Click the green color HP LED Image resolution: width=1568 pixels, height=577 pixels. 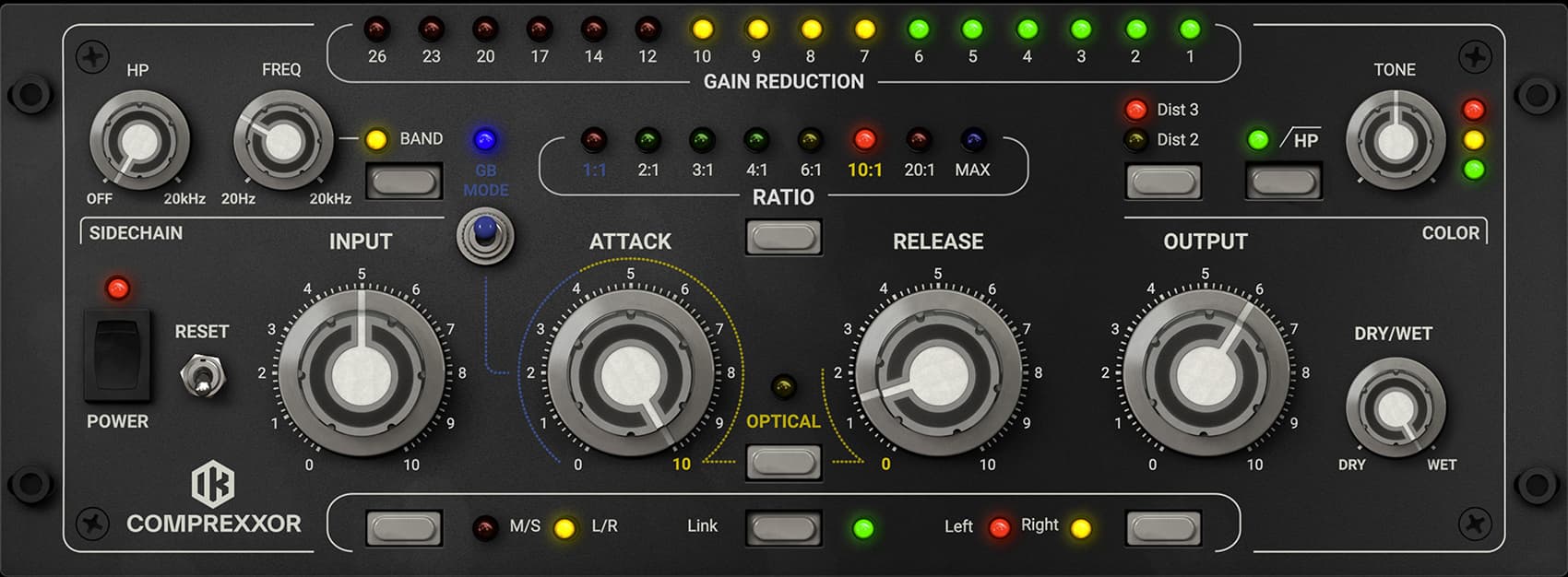pos(1258,140)
